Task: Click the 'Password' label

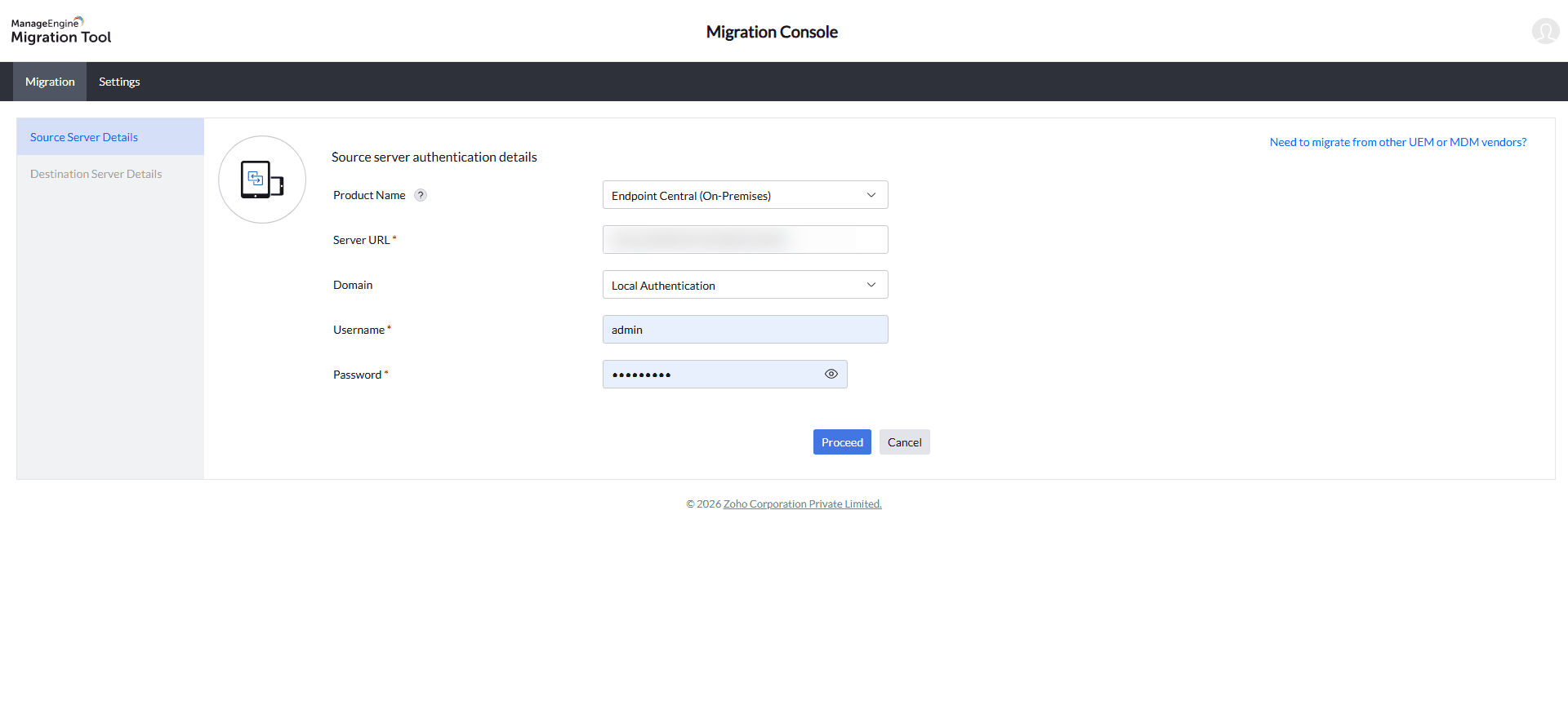Action: click(357, 375)
